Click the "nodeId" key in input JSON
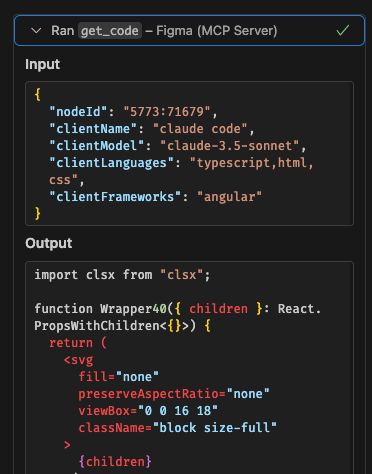 pyautogui.click(x=78, y=112)
